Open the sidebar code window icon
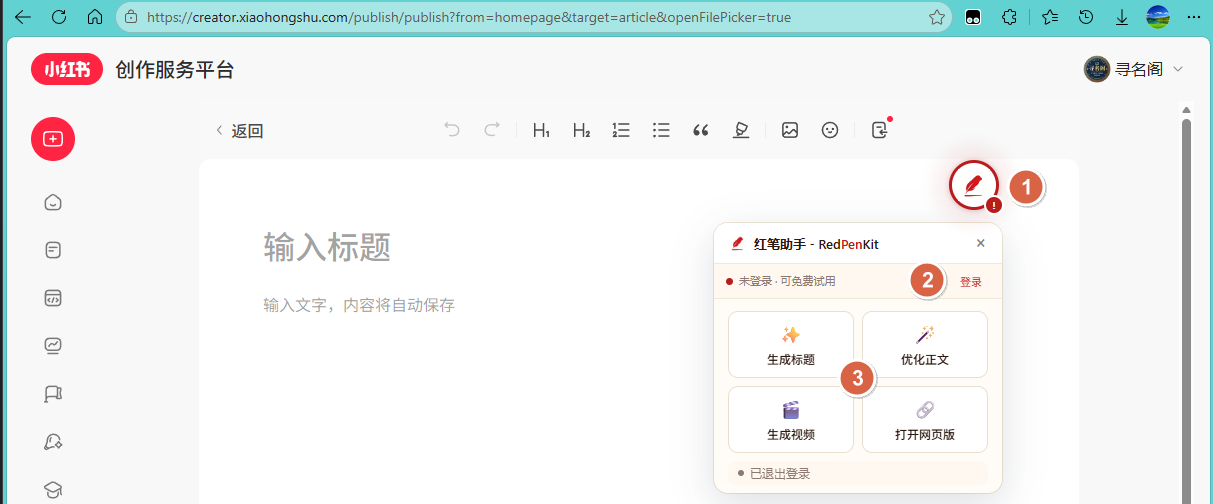 54,298
